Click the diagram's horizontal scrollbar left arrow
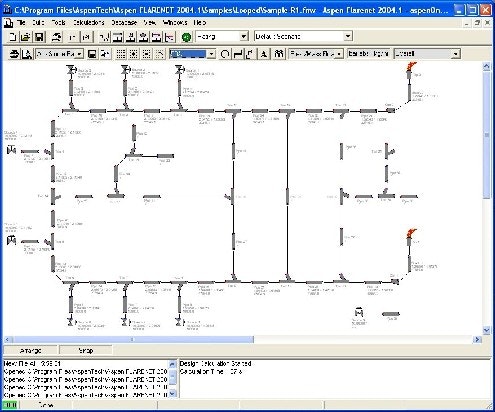 [8, 339]
